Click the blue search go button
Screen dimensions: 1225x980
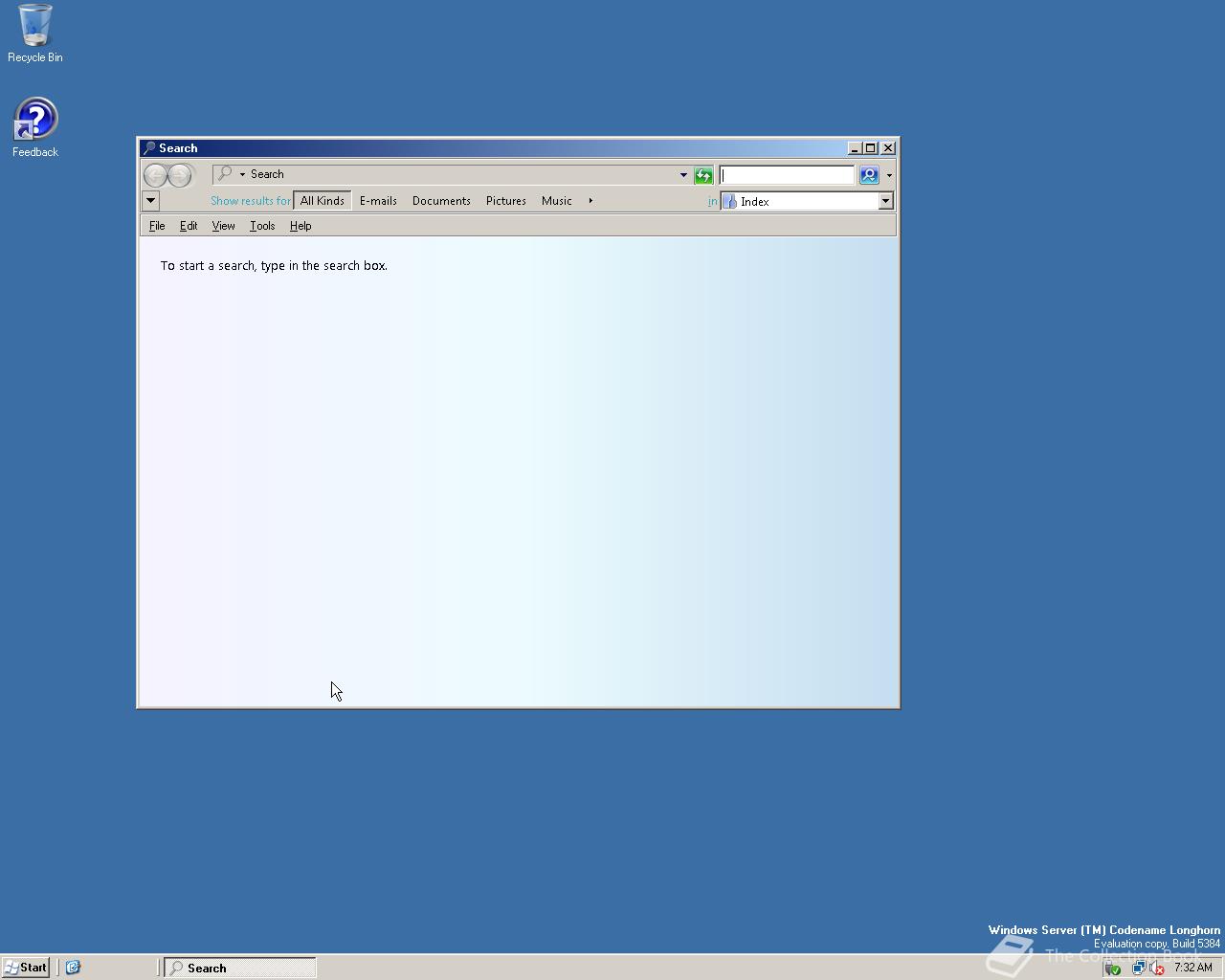click(869, 175)
